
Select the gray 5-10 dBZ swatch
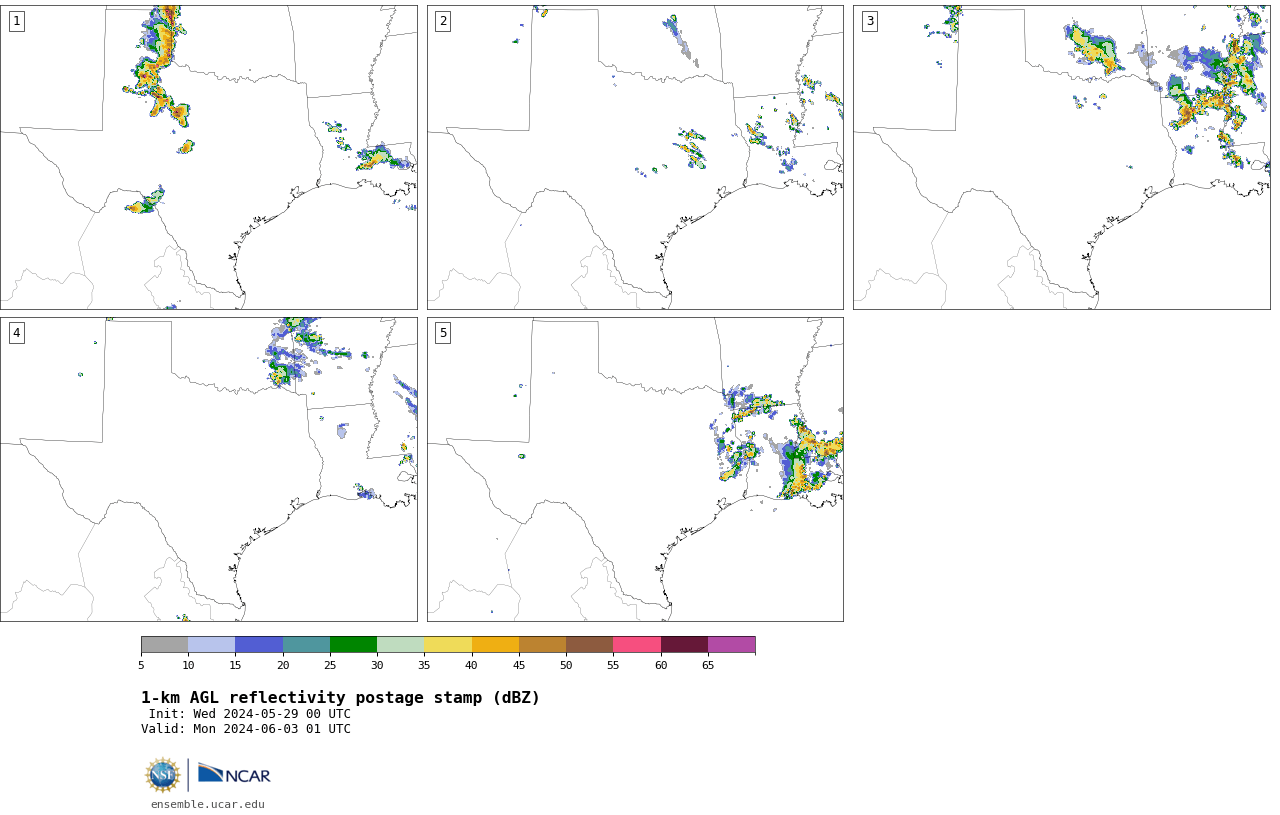pos(164,644)
